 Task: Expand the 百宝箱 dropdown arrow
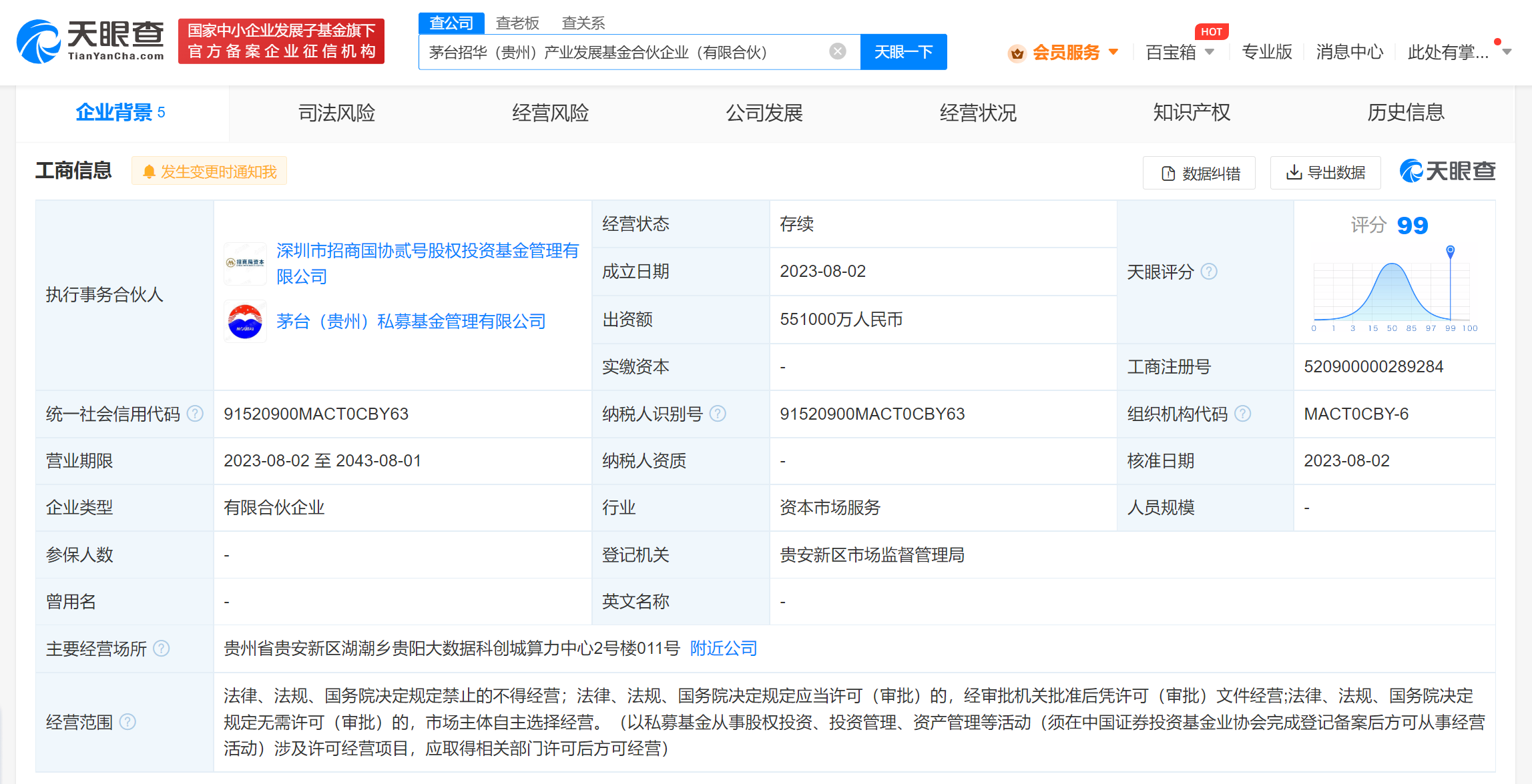tap(1209, 52)
